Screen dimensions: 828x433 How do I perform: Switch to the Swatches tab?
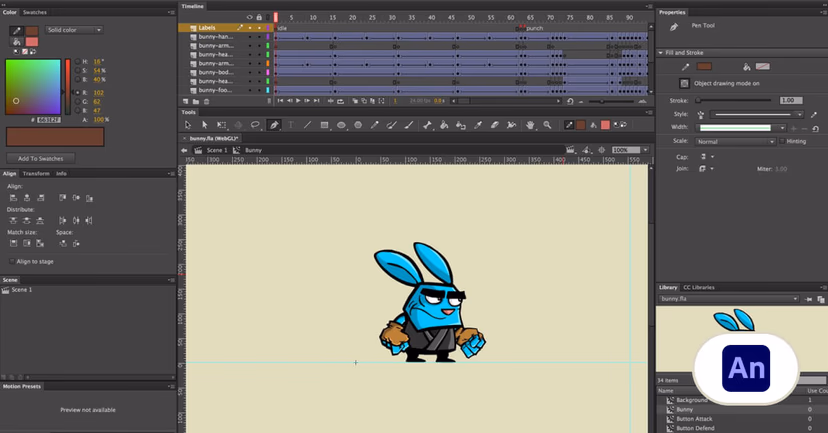click(35, 12)
